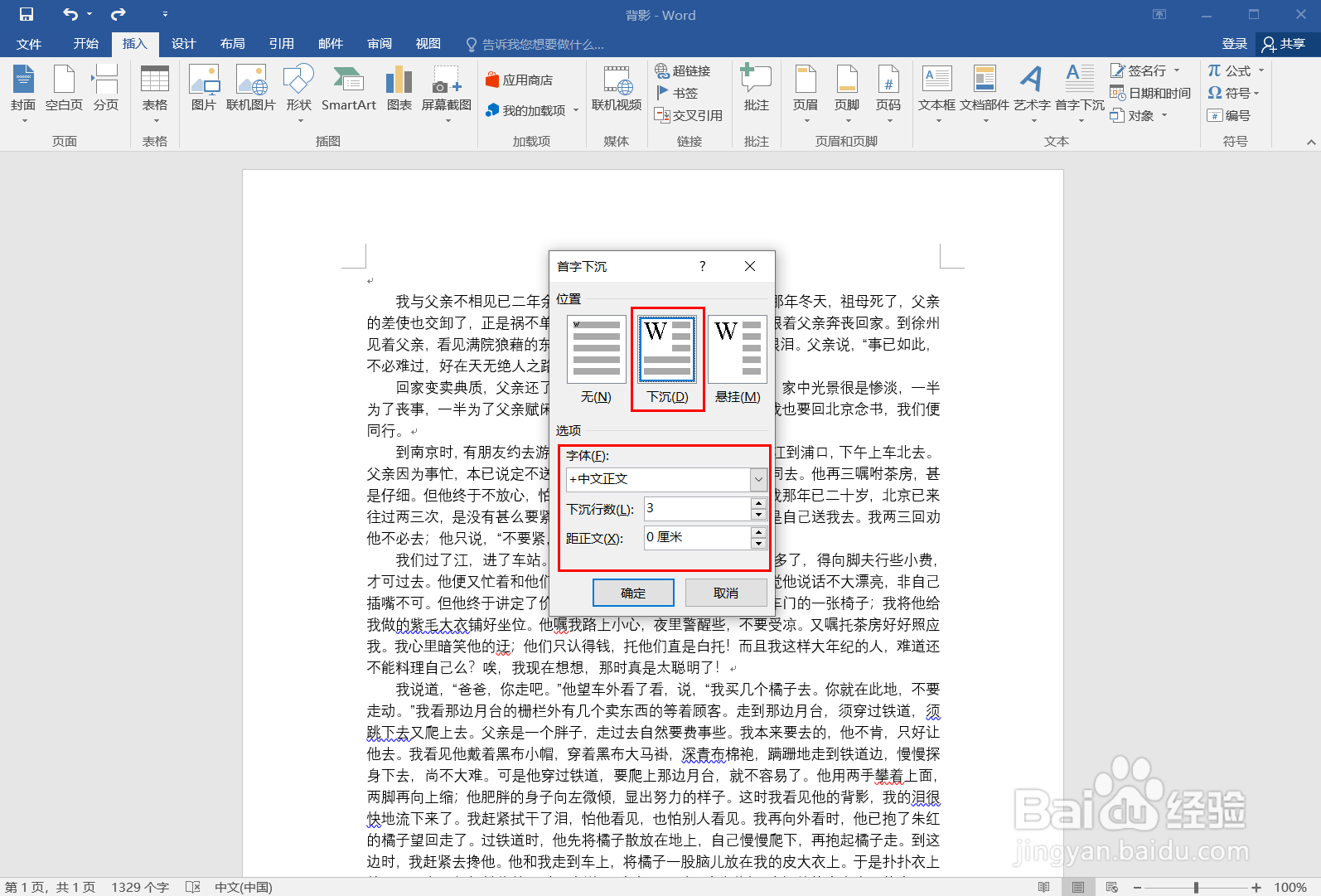
Task: Open the Customize Quick Access Toolbar dropdown
Action: click(x=165, y=14)
